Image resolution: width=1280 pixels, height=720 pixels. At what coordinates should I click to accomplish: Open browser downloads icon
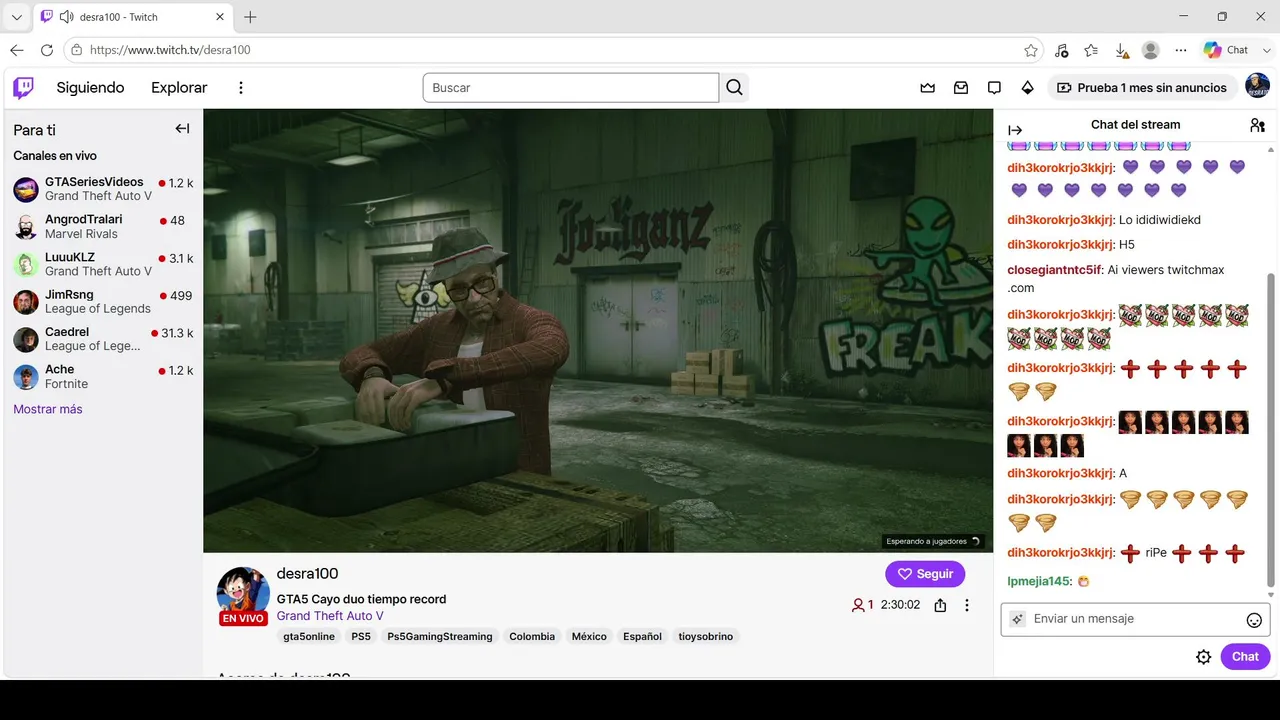(x=1121, y=50)
